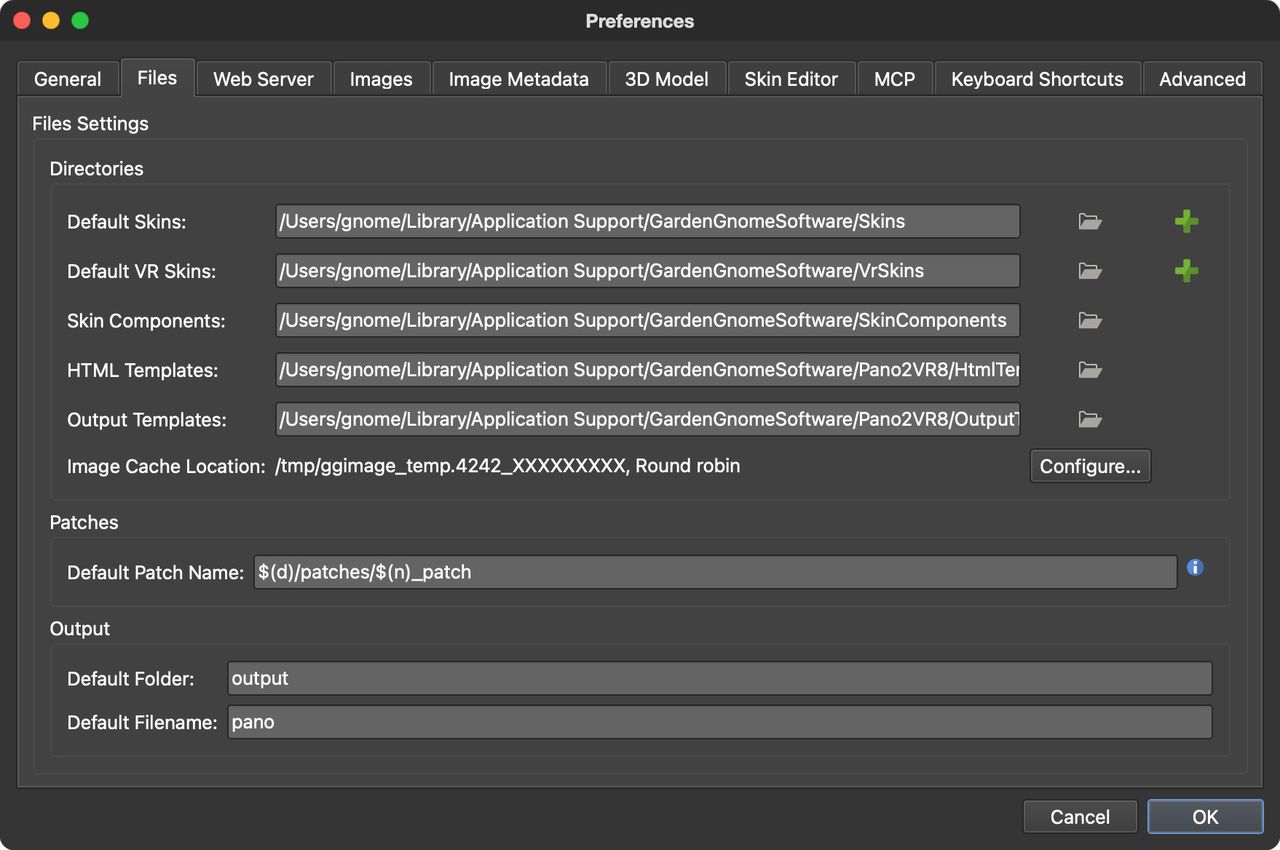Show info about Default Patch Name placeholders
1280x850 pixels.
pyautogui.click(x=1195, y=567)
